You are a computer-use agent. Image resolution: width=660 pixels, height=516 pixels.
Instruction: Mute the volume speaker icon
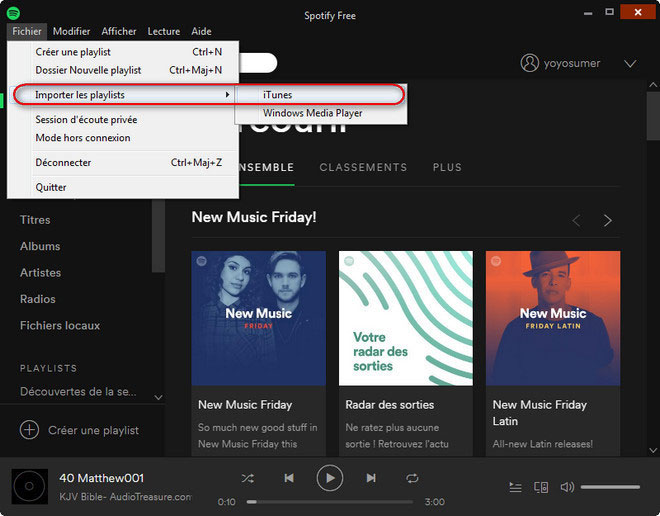(x=567, y=487)
